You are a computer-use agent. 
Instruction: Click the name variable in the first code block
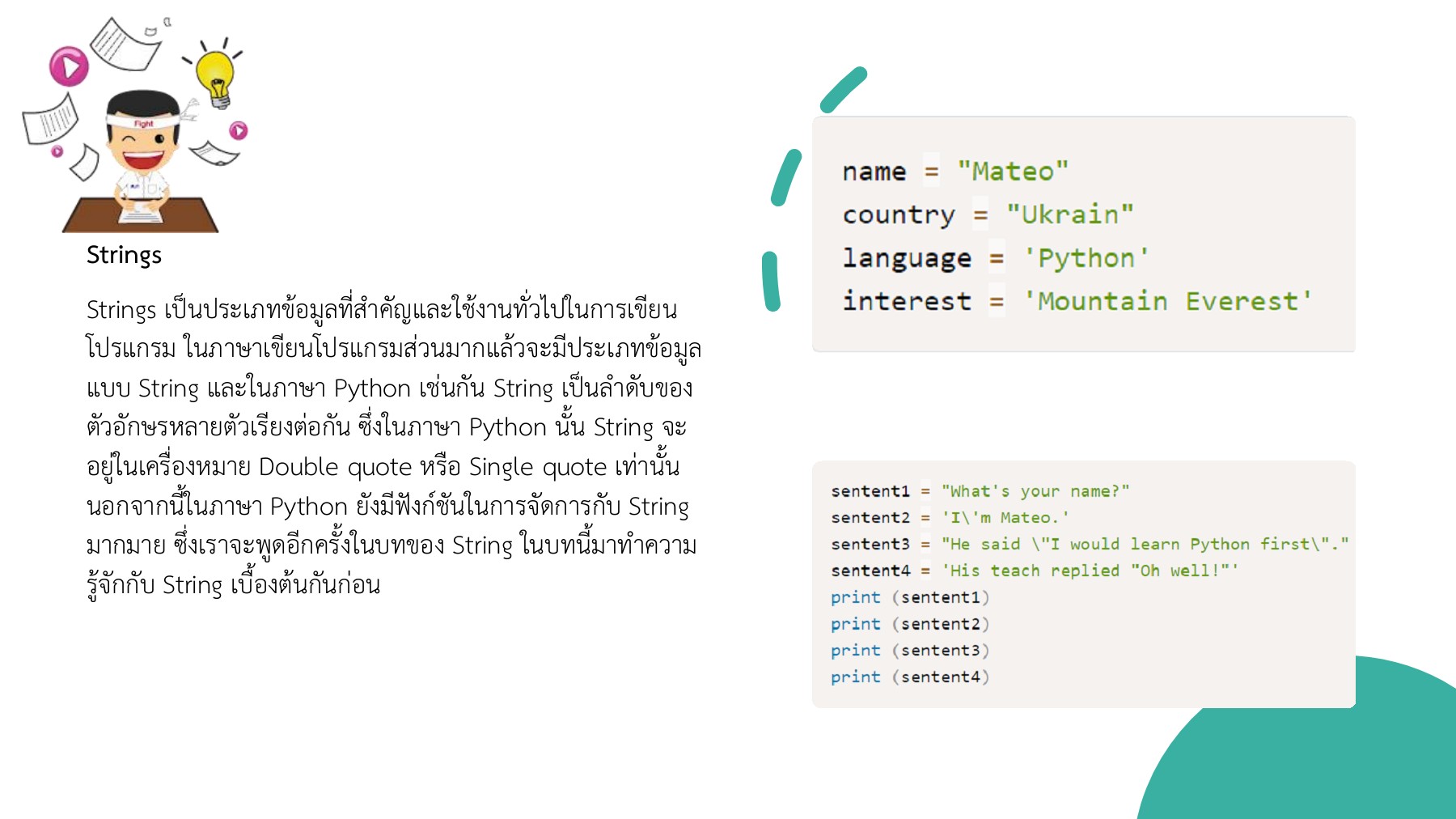click(x=875, y=171)
